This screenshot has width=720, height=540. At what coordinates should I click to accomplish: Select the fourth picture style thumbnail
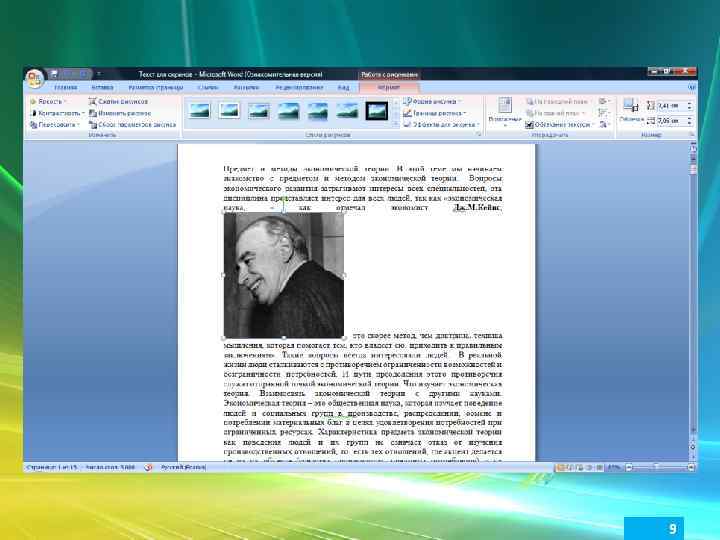click(288, 111)
